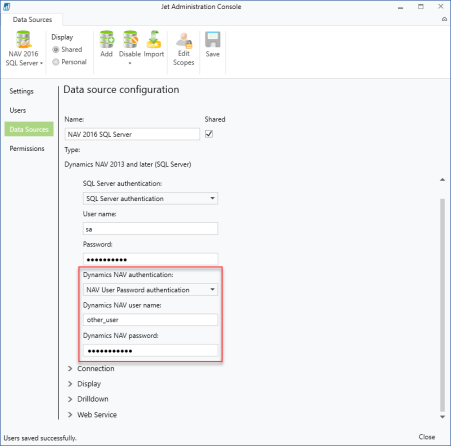Open the SQL Server authentication dropdown
This screenshot has height=446, width=451.
150,198
